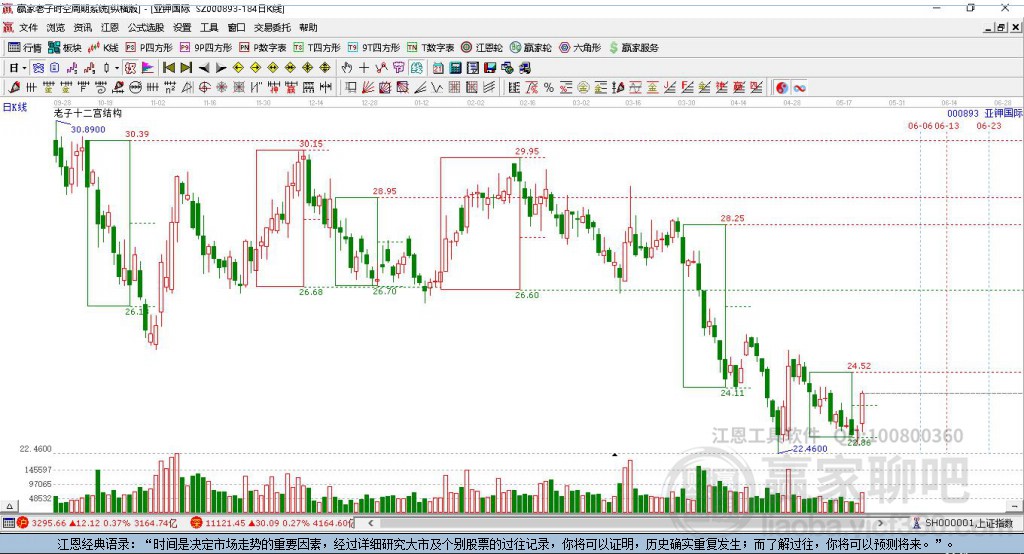Select the target circle crosshair tool
This screenshot has height=554, width=1024.
204,88
